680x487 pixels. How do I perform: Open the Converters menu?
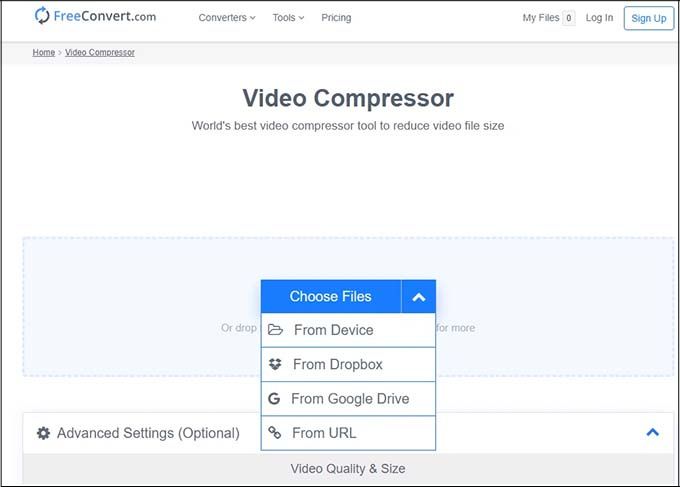click(x=227, y=18)
